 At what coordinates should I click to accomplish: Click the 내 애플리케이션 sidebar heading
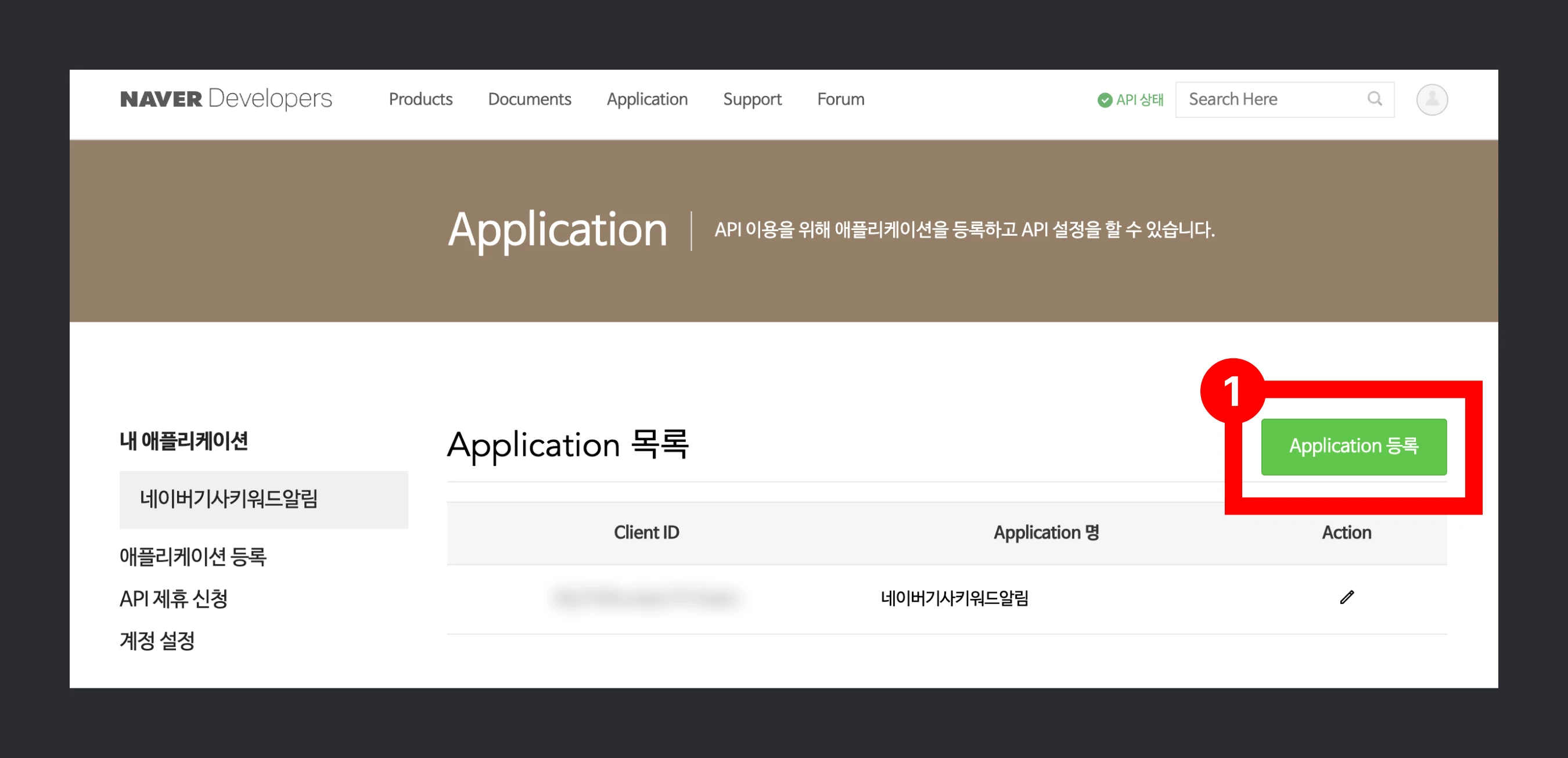click(184, 441)
